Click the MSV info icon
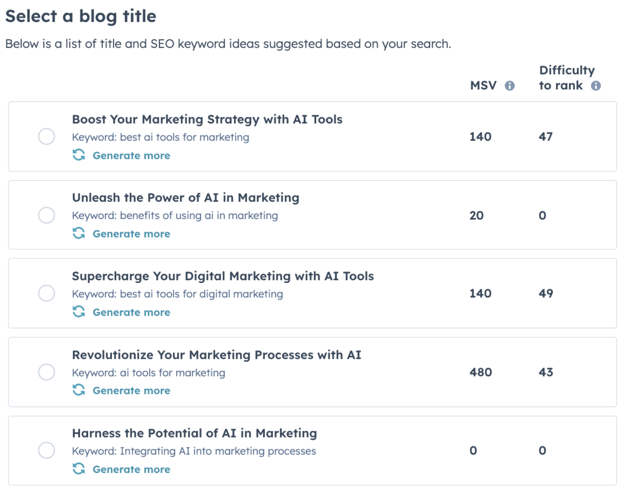Screen dimensions: 624x495 [510, 86]
